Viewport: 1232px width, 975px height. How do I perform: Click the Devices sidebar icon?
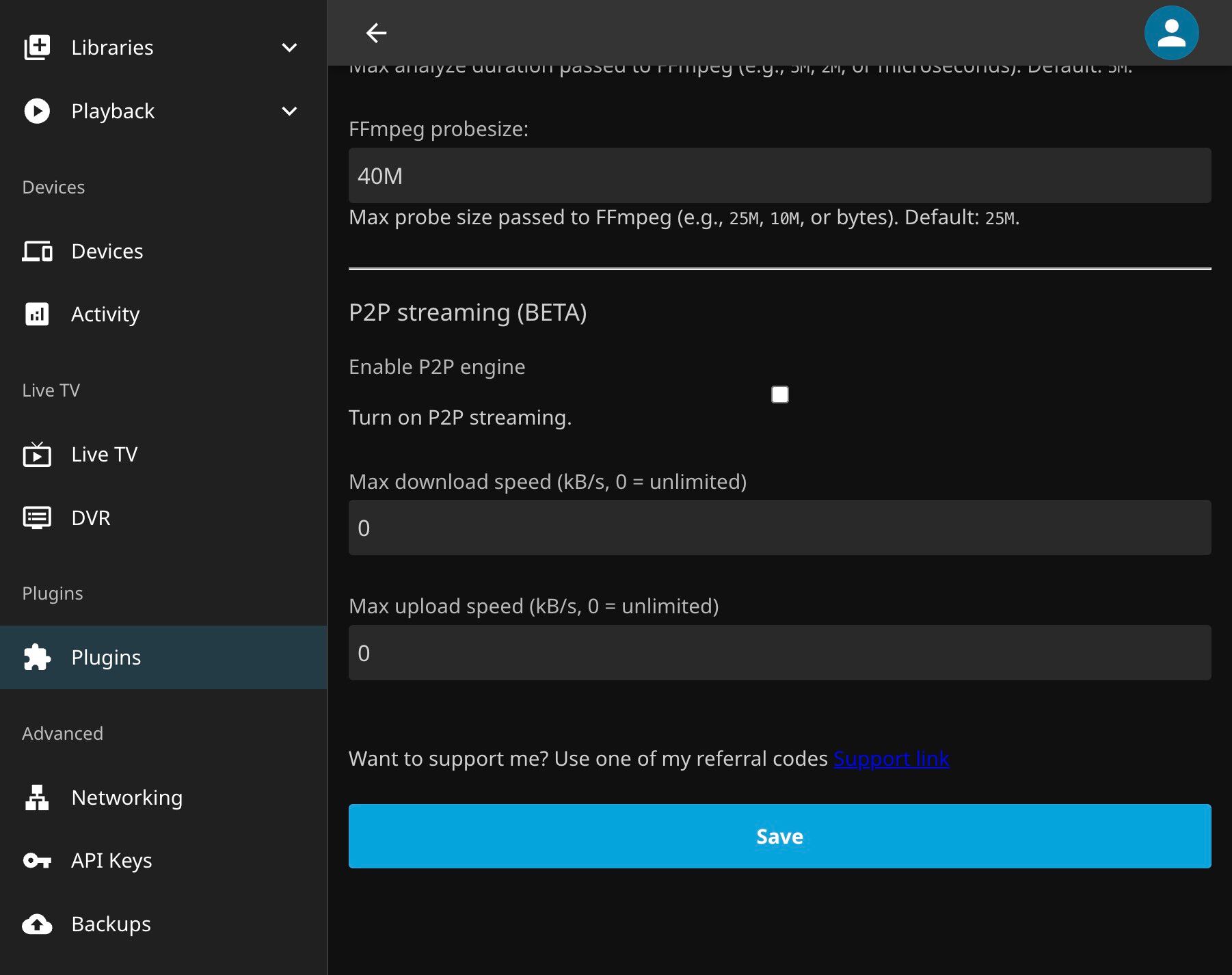click(x=37, y=251)
